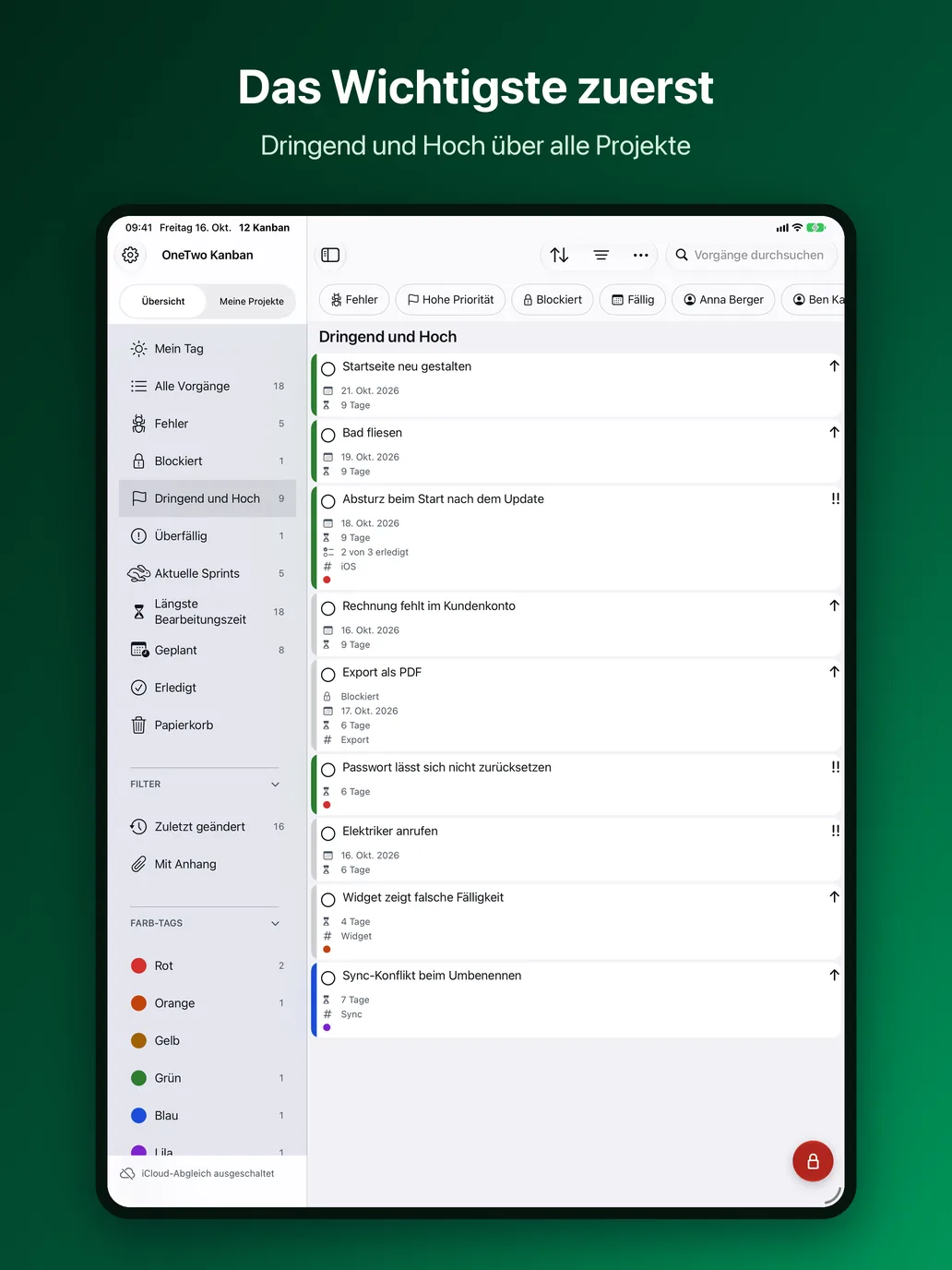Filter by Blockiert chip
This screenshot has height=1270, width=952.
click(552, 299)
